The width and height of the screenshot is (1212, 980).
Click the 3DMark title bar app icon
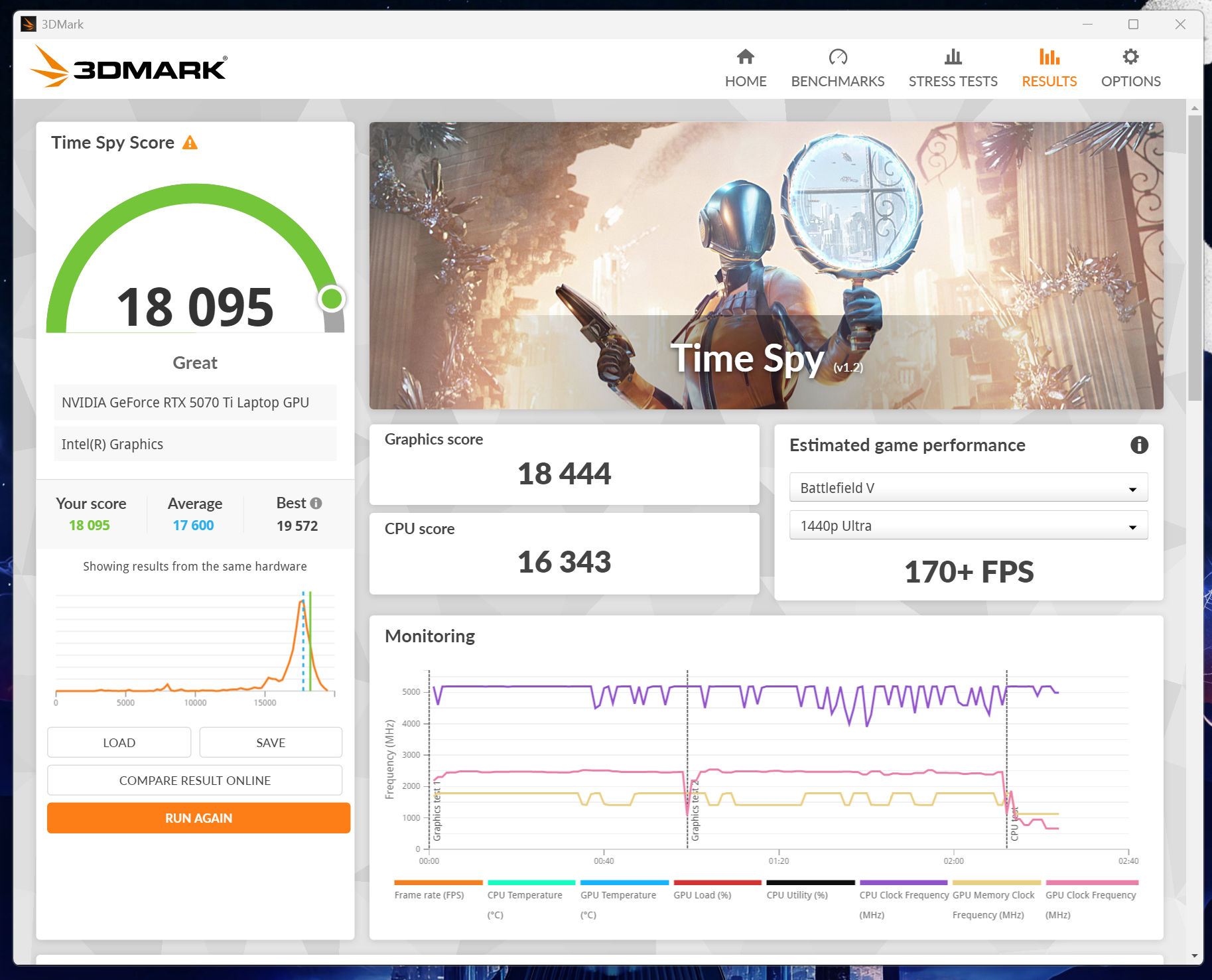click(29, 25)
